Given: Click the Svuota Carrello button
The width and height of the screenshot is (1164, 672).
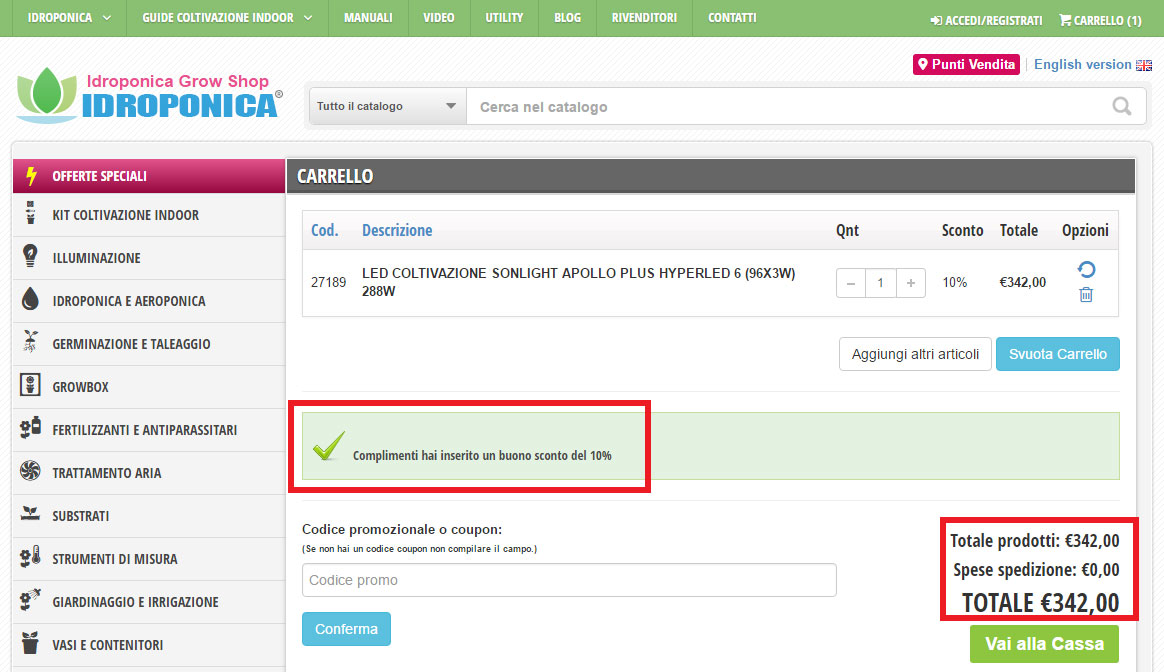Looking at the screenshot, I should pyautogui.click(x=1058, y=354).
